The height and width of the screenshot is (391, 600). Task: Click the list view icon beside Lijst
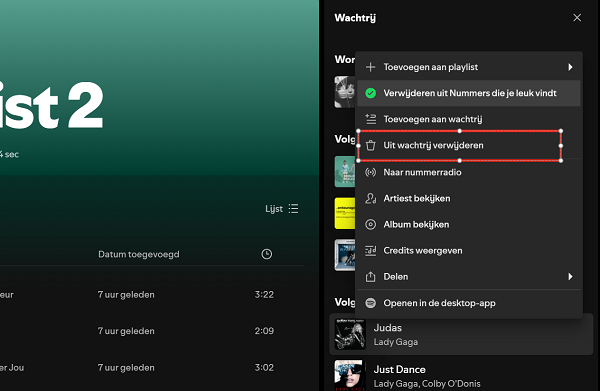tap(293, 209)
